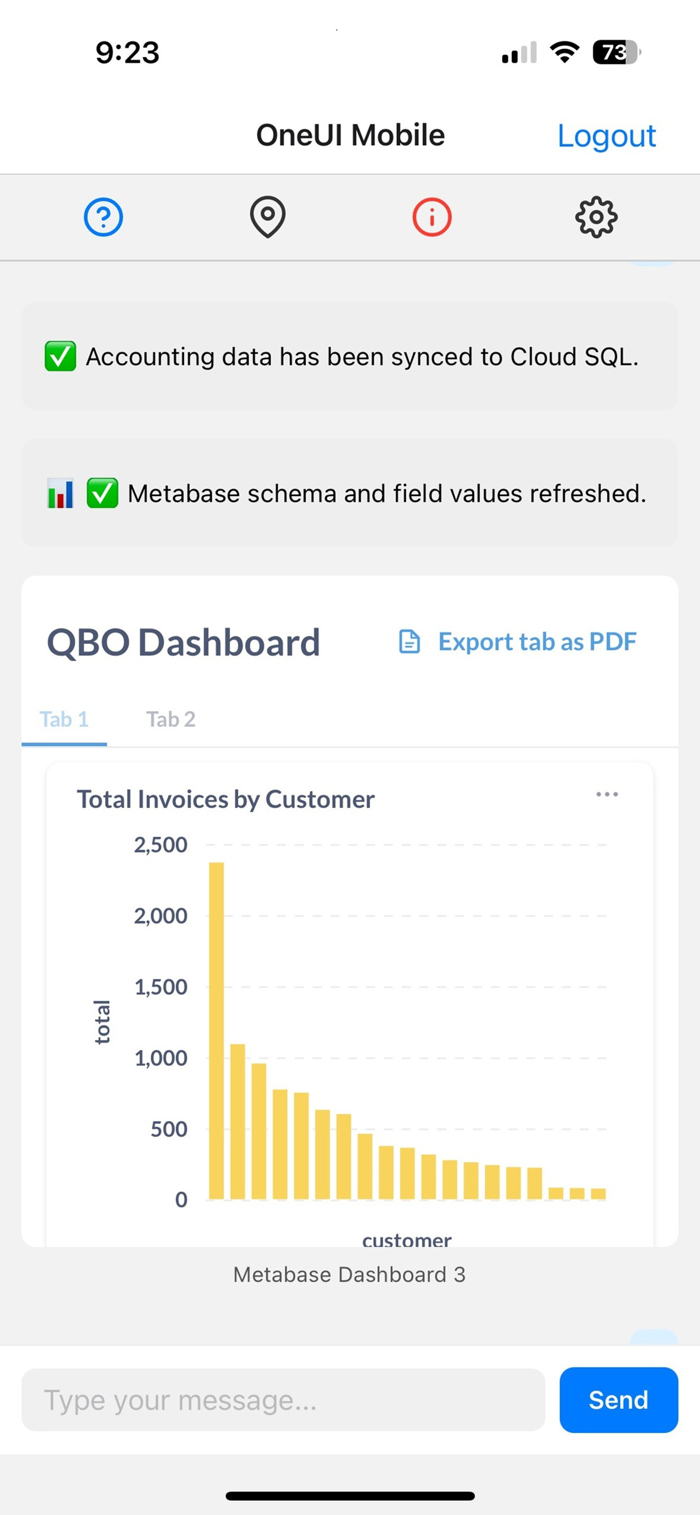Tap the blue help question mark icon
700x1515 pixels.
tap(103, 217)
